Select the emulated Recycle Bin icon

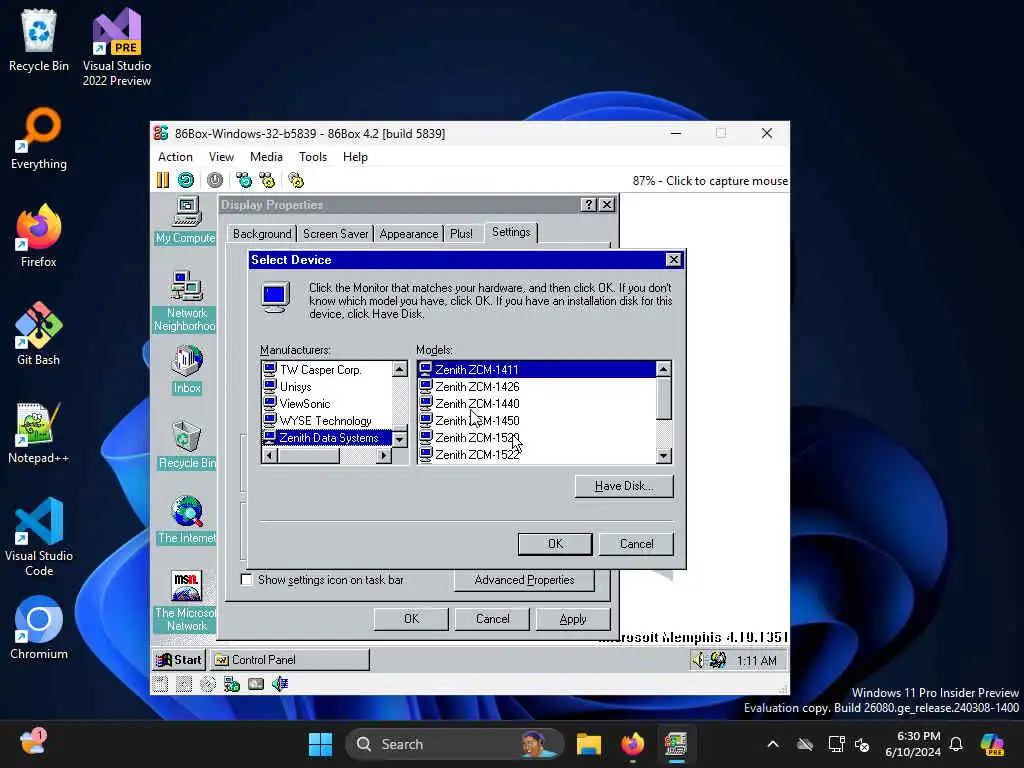(x=187, y=445)
